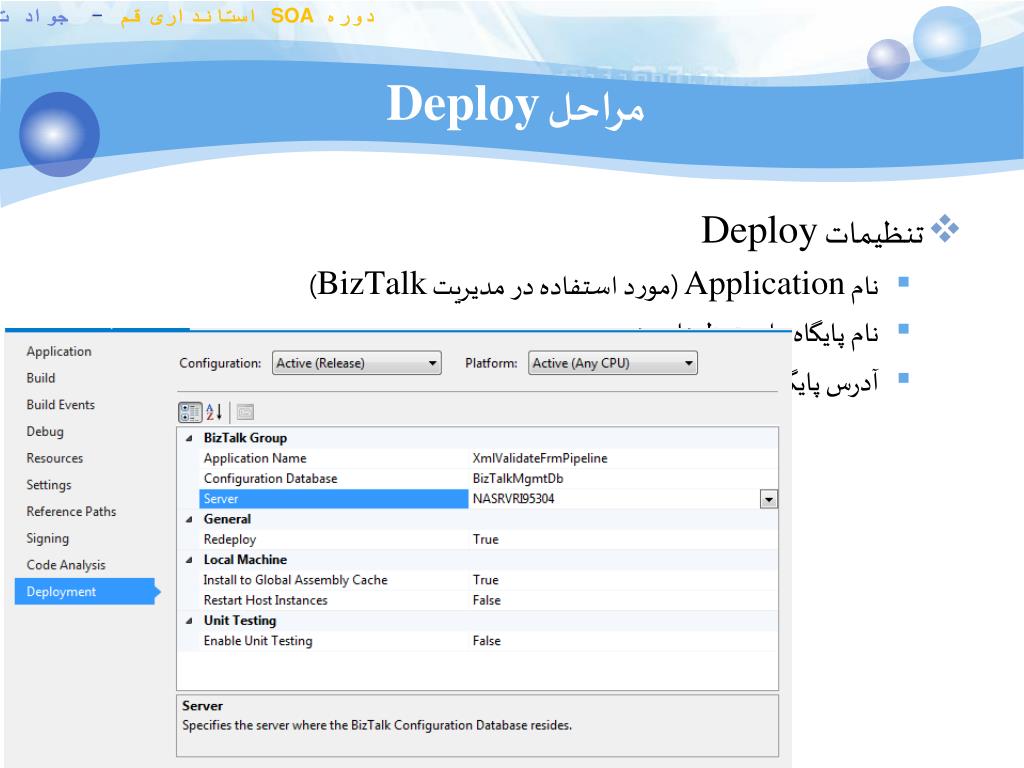Open the Configuration dropdown
Screen dimensions: 1024x768
(357, 363)
